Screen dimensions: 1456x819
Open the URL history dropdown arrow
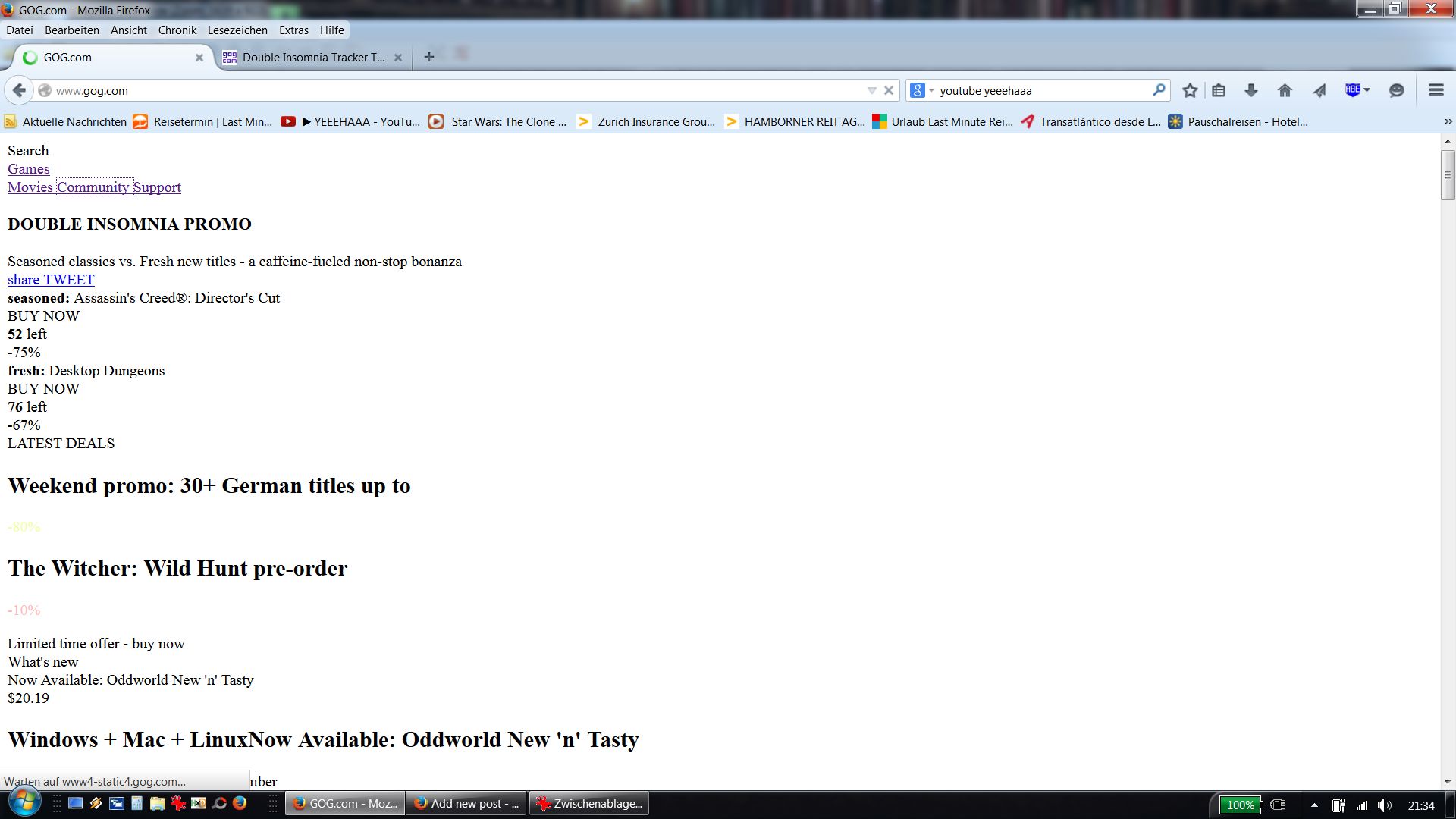[871, 90]
